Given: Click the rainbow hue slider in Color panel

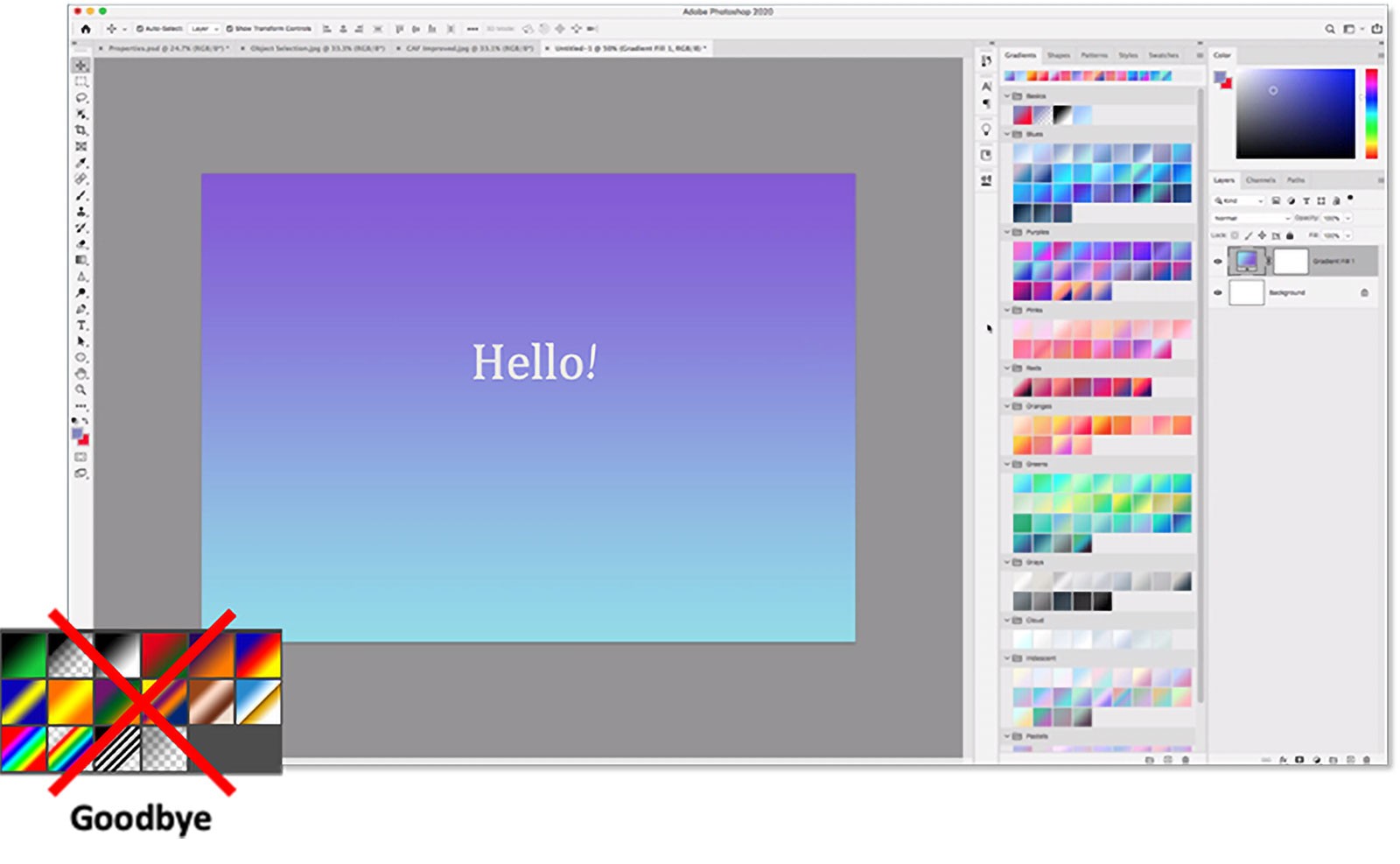Looking at the screenshot, I should point(1371,114).
